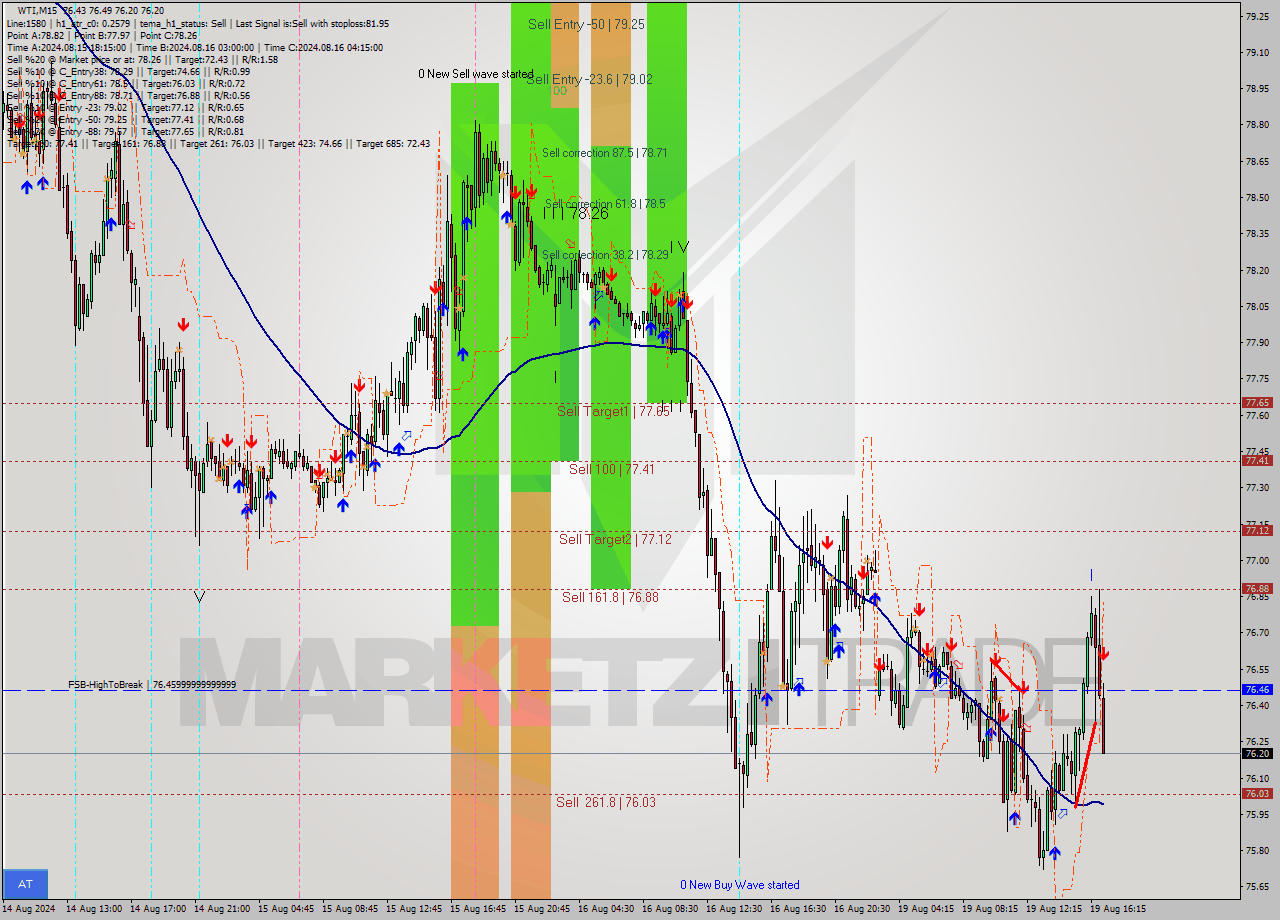Screen dimensions: 1280x920
Task: Select the 'Sell correction 38.2 | 78.29' label
Action: coord(604,255)
